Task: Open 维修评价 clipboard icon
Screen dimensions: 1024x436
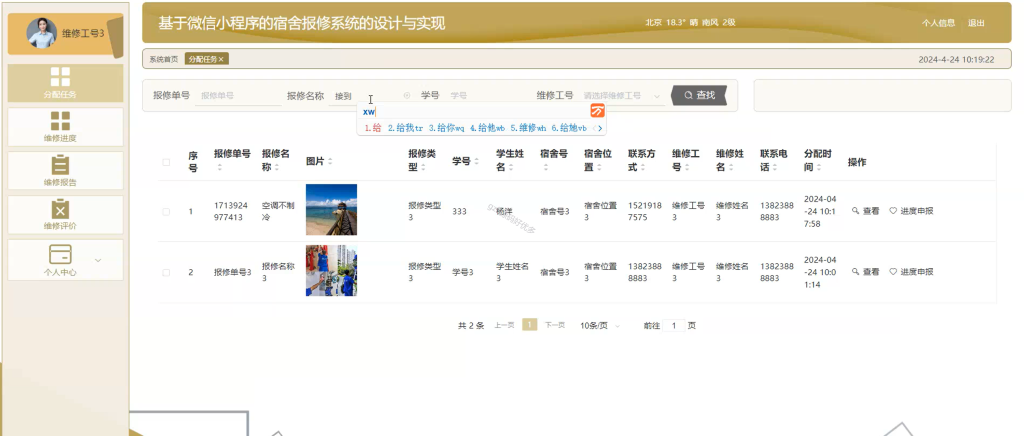Action: pos(60,208)
